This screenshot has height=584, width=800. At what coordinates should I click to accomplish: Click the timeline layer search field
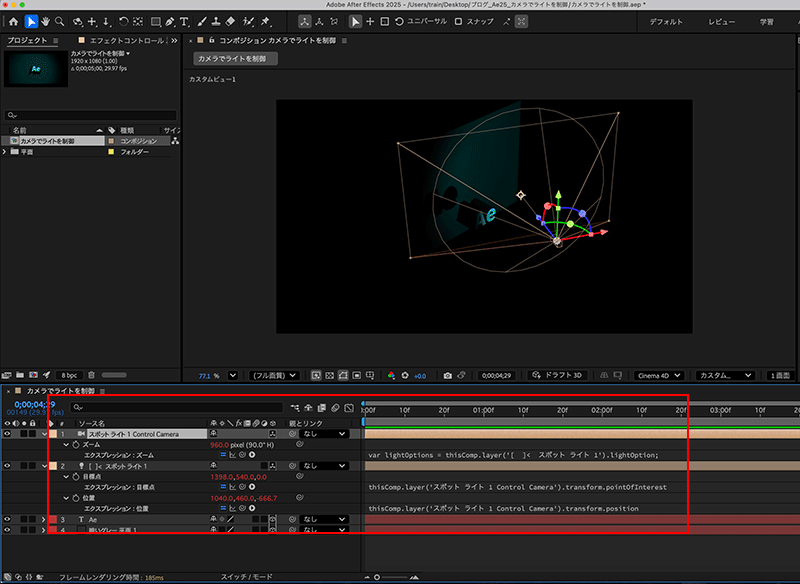tap(170, 408)
